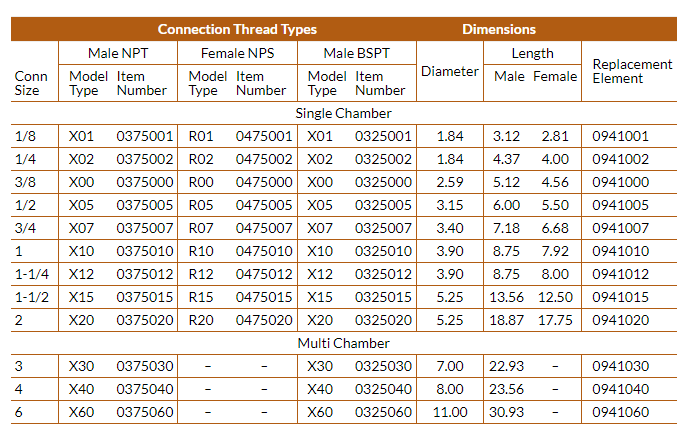Image resolution: width=684 pixels, height=442 pixels.
Task: Select the Female NPS column heading
Action: pyautogui.click(x=237, y=53)
